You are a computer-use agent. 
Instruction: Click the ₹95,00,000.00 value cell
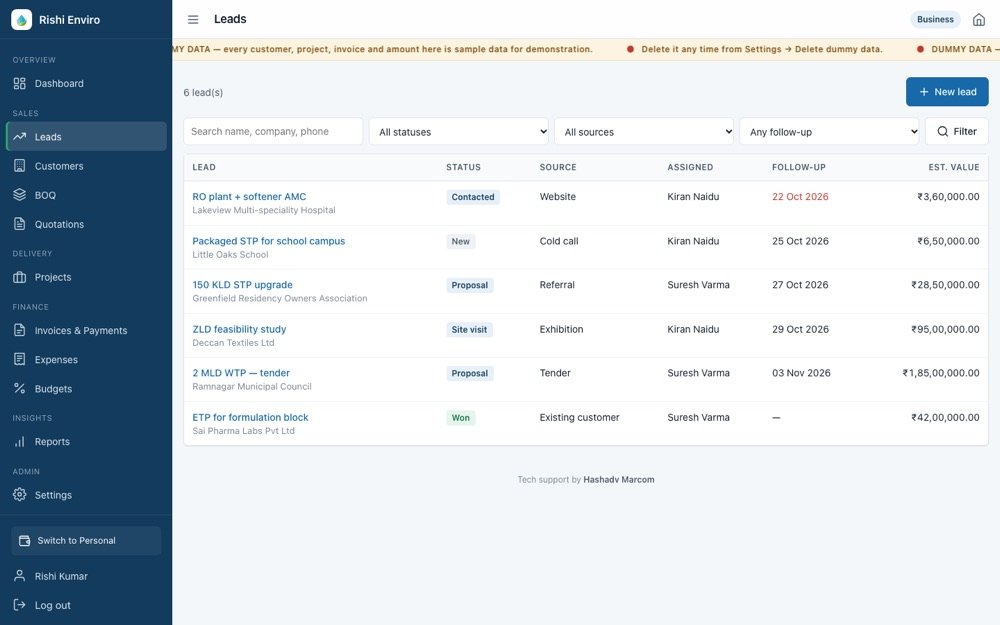coord(945,329)
